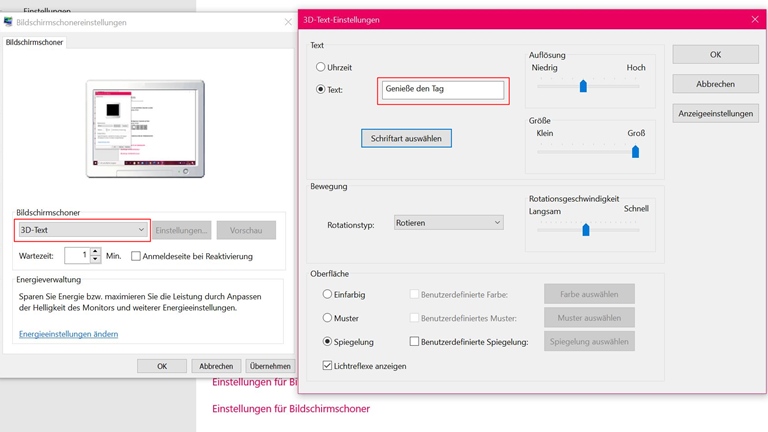Open Anzeigeeinstellungen from the dialog
The height and width of the screenshot is (432, 768).
pyautogui.click(x=715, y=113)
